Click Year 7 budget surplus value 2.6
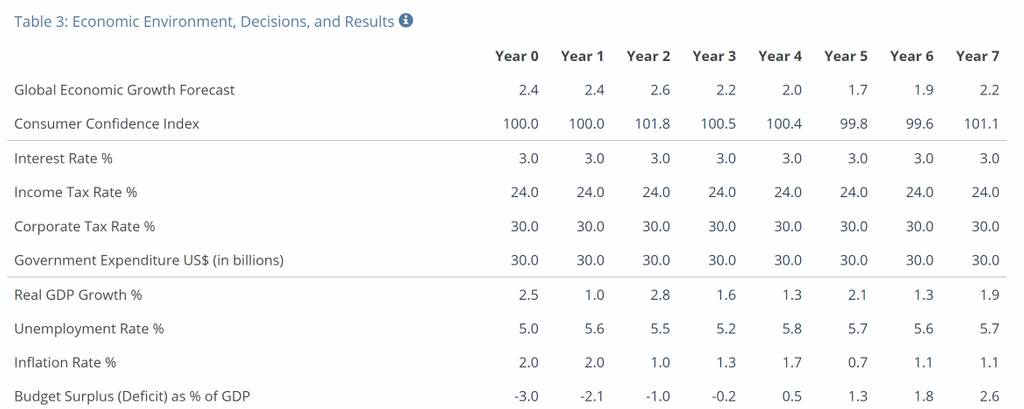 pyautogui.click(x=990, y=397)
